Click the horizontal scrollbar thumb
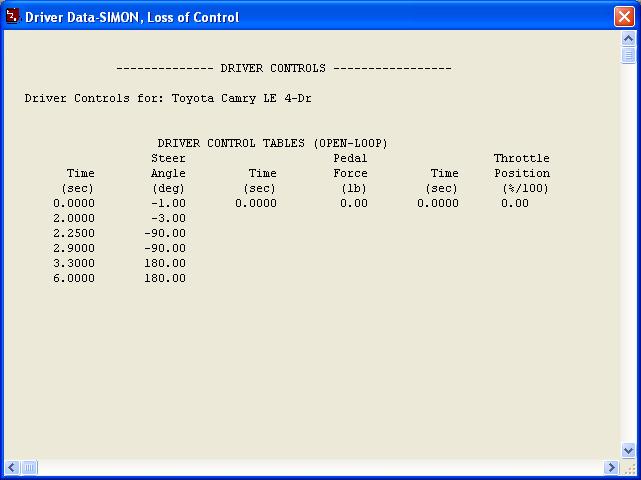 30,467
